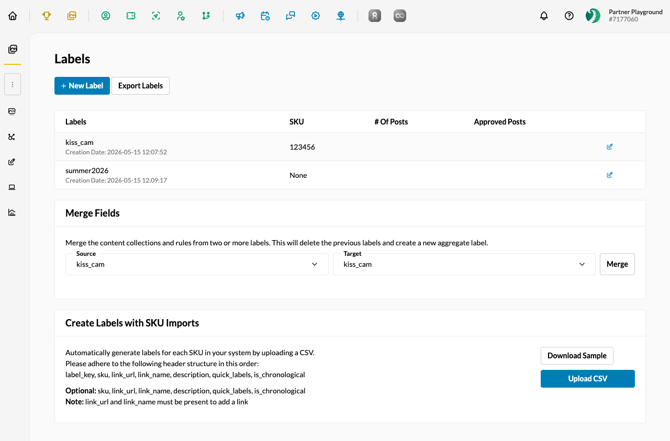Open the blue chat messages icon
The width and height of the screenshot is (670, 441).
coord(291,16)
